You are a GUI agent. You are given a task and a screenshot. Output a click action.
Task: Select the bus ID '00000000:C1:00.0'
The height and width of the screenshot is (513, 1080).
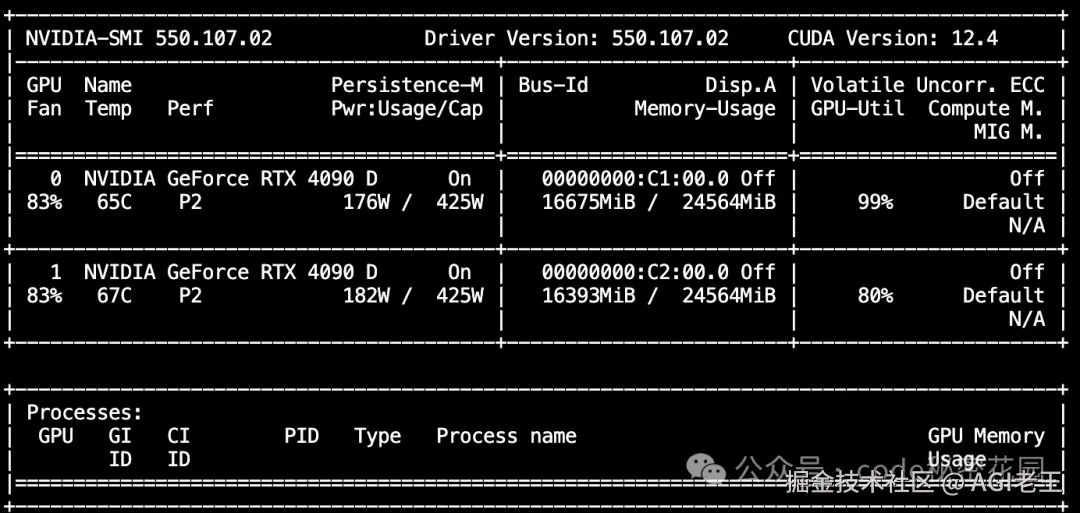pos(635,178)
